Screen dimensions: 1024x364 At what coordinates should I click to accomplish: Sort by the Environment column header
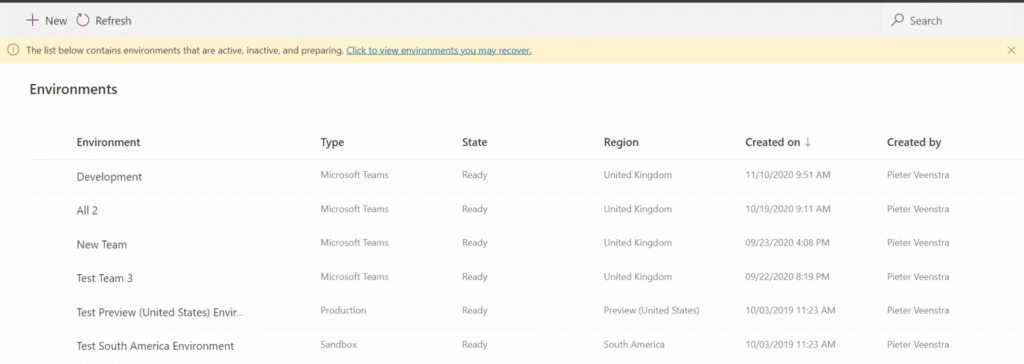coord(108,142)
